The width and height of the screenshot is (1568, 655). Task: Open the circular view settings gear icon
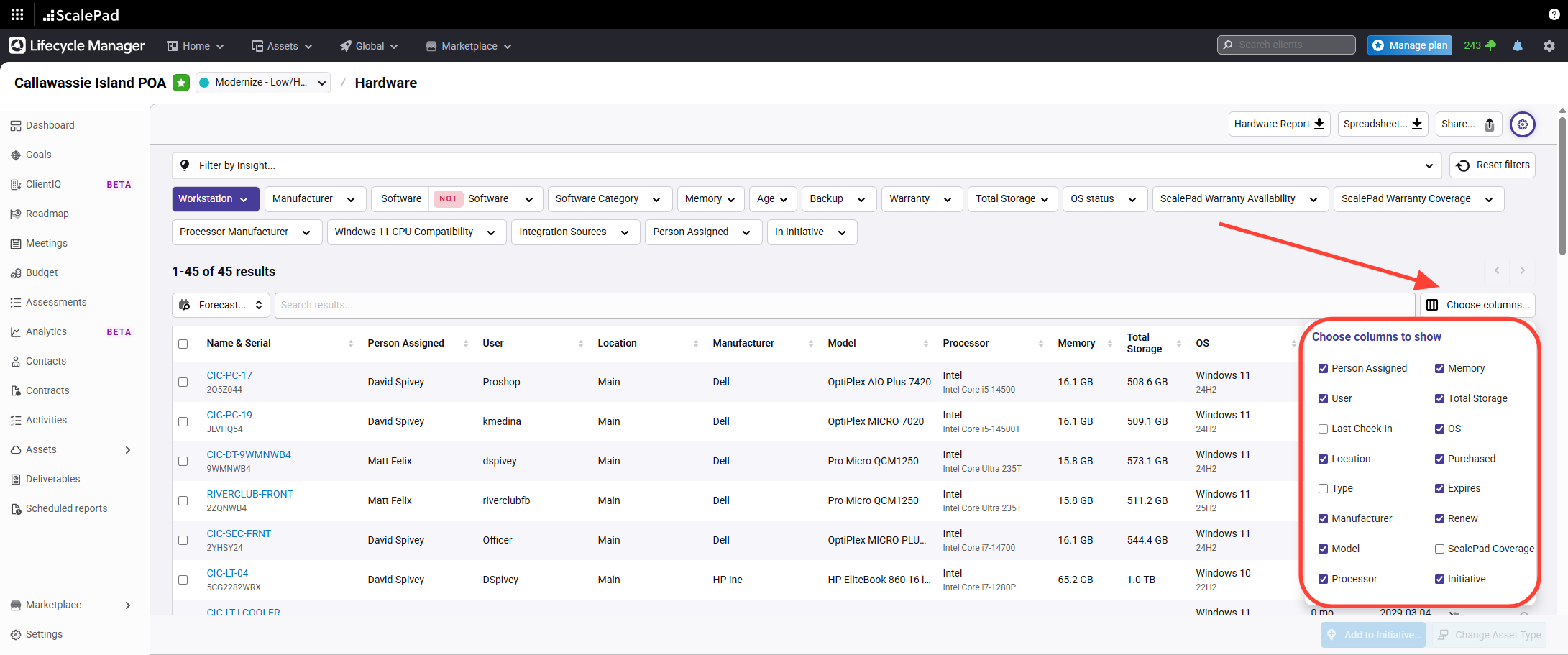click(x=1522, y=124)
